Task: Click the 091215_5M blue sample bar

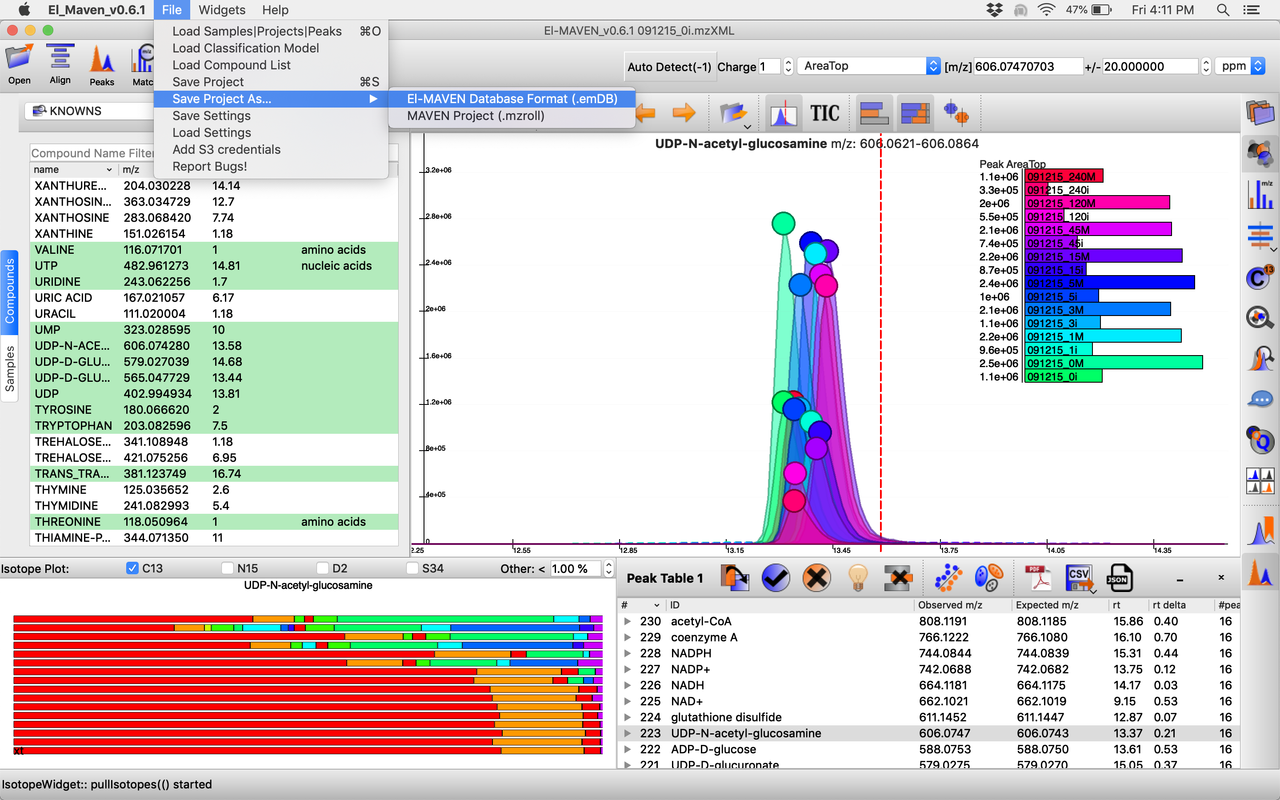Action: pos(1109,283)
